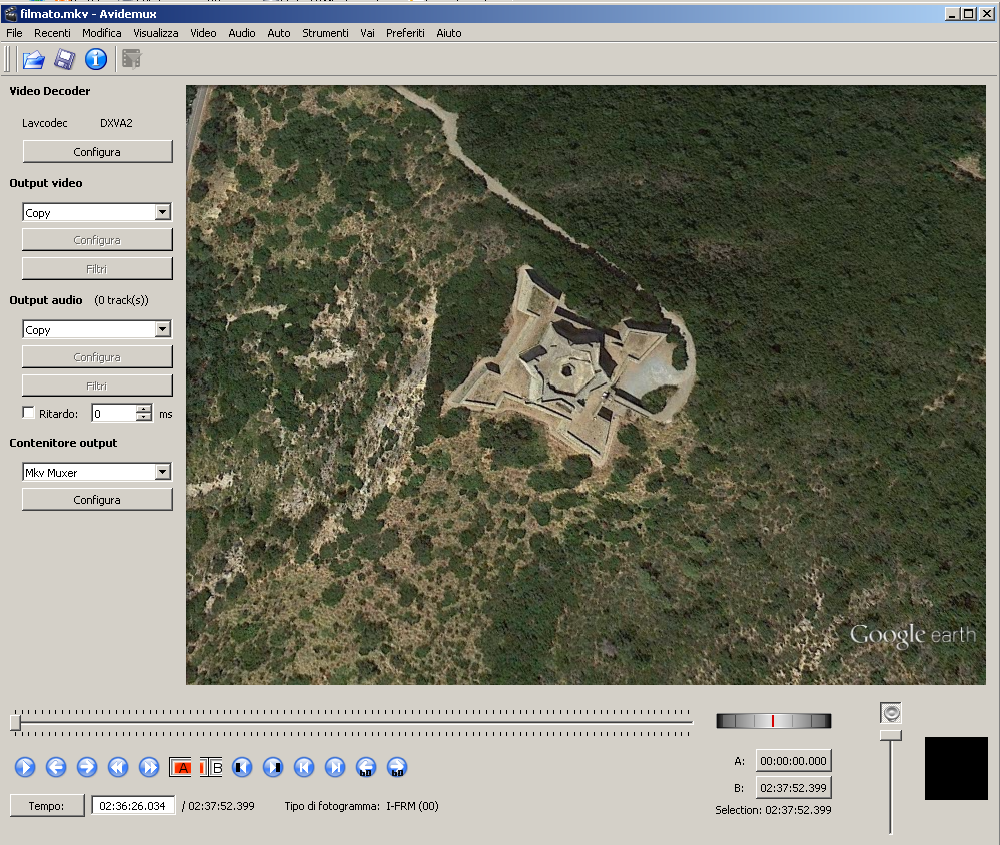1000x845 pixels.
Task: Set selection end marker B
Action: [x=211, y=767]
